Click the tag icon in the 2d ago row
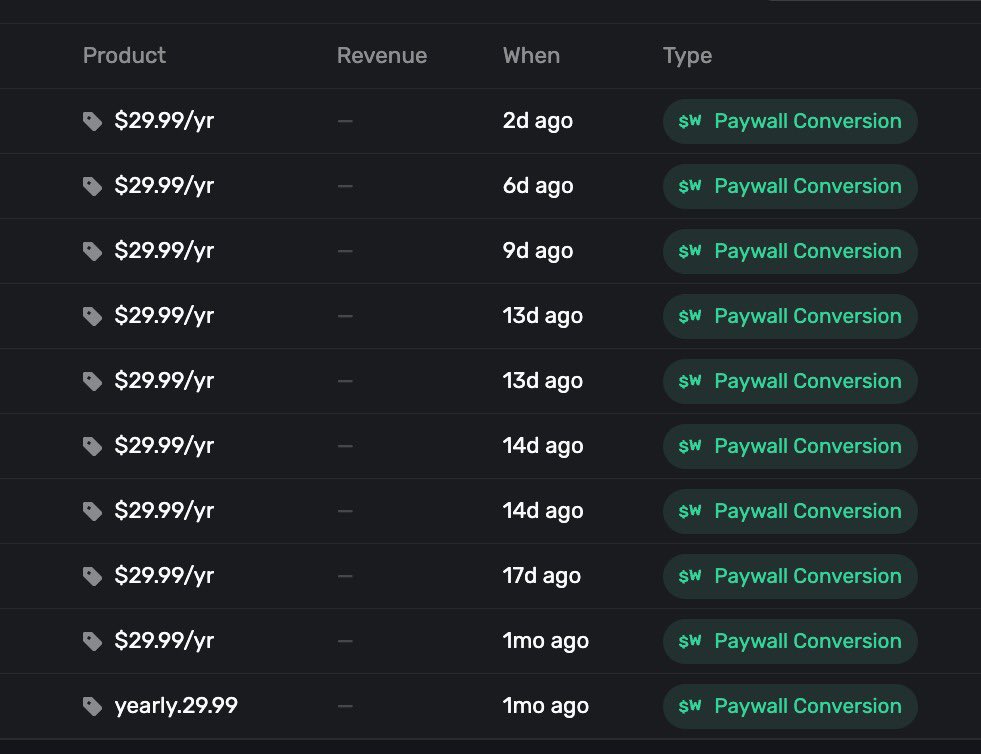981x754 pixels. click(93, 121)
